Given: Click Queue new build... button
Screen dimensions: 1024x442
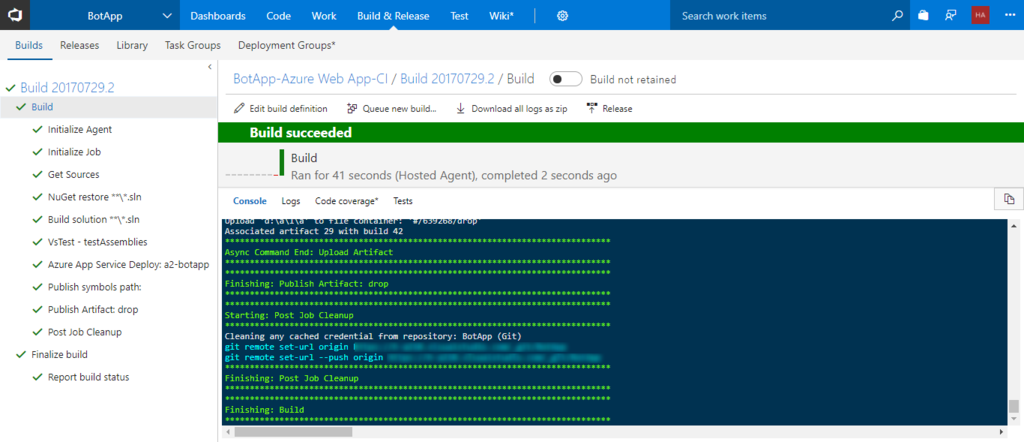Looking at the screenshot, I should point(391,108).
